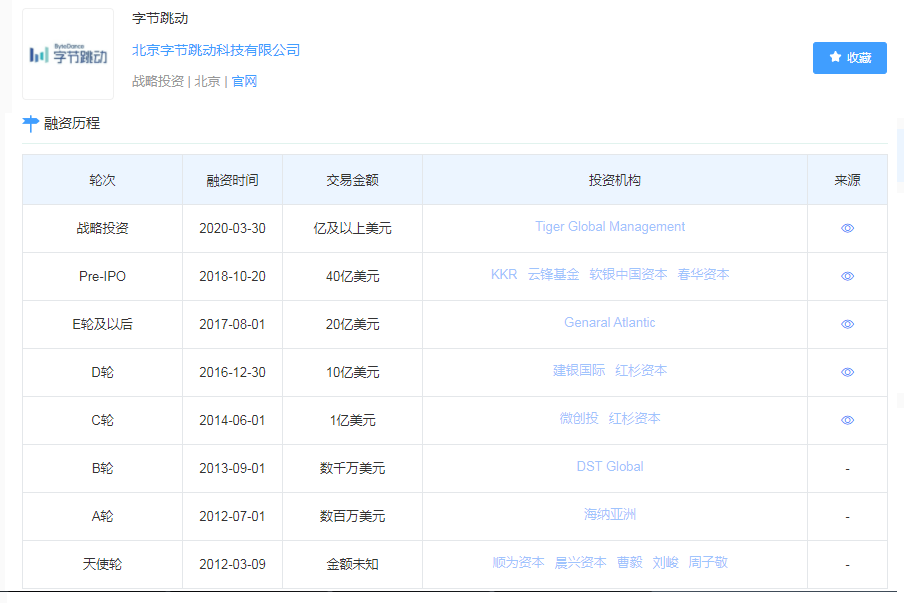
Task: Select the 天使轮 round cell
Action: click(103, 564)
